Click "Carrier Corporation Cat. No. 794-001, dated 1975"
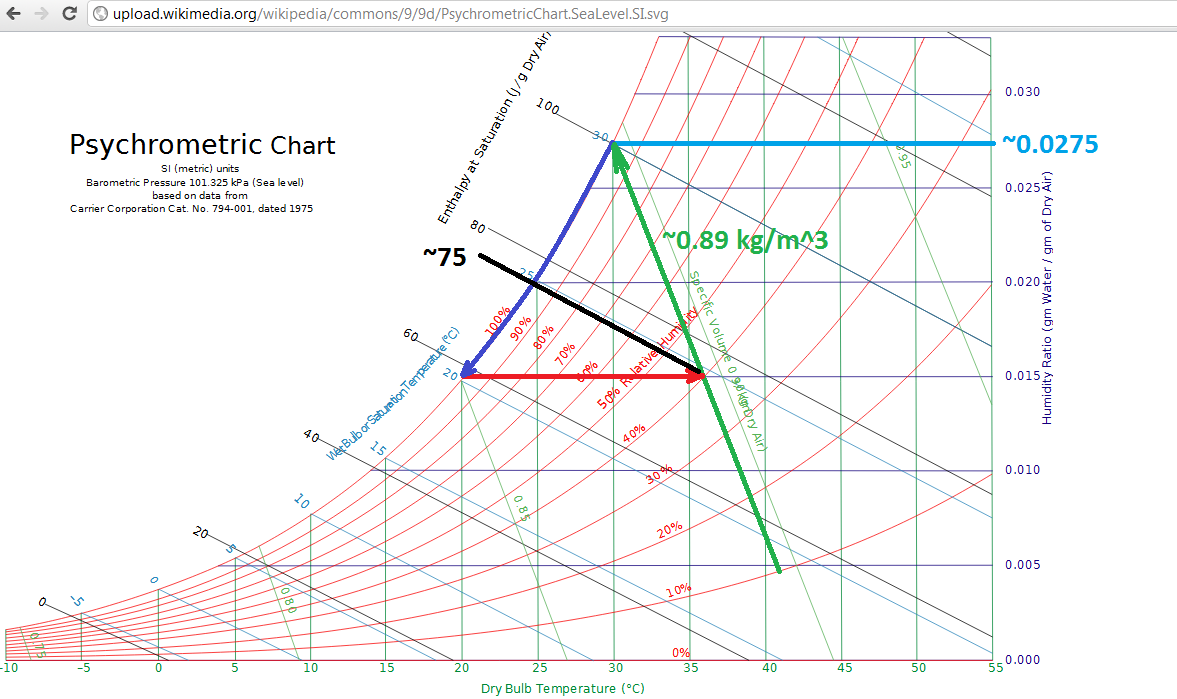Viewport: 1177px width, 699px height. tap(191, 209)
